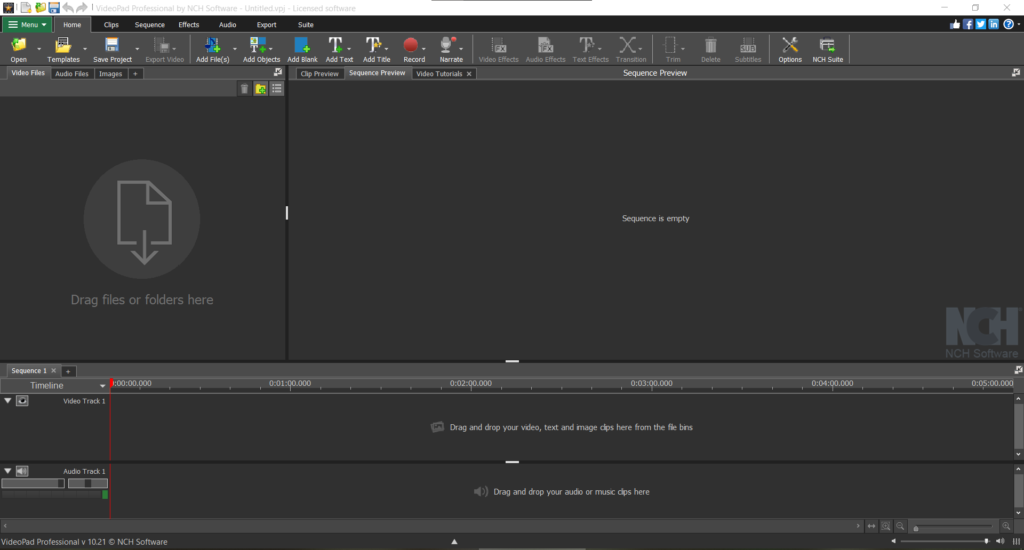Click the Narrate microphone icon
1024x550 pixels.
(450, 46)
